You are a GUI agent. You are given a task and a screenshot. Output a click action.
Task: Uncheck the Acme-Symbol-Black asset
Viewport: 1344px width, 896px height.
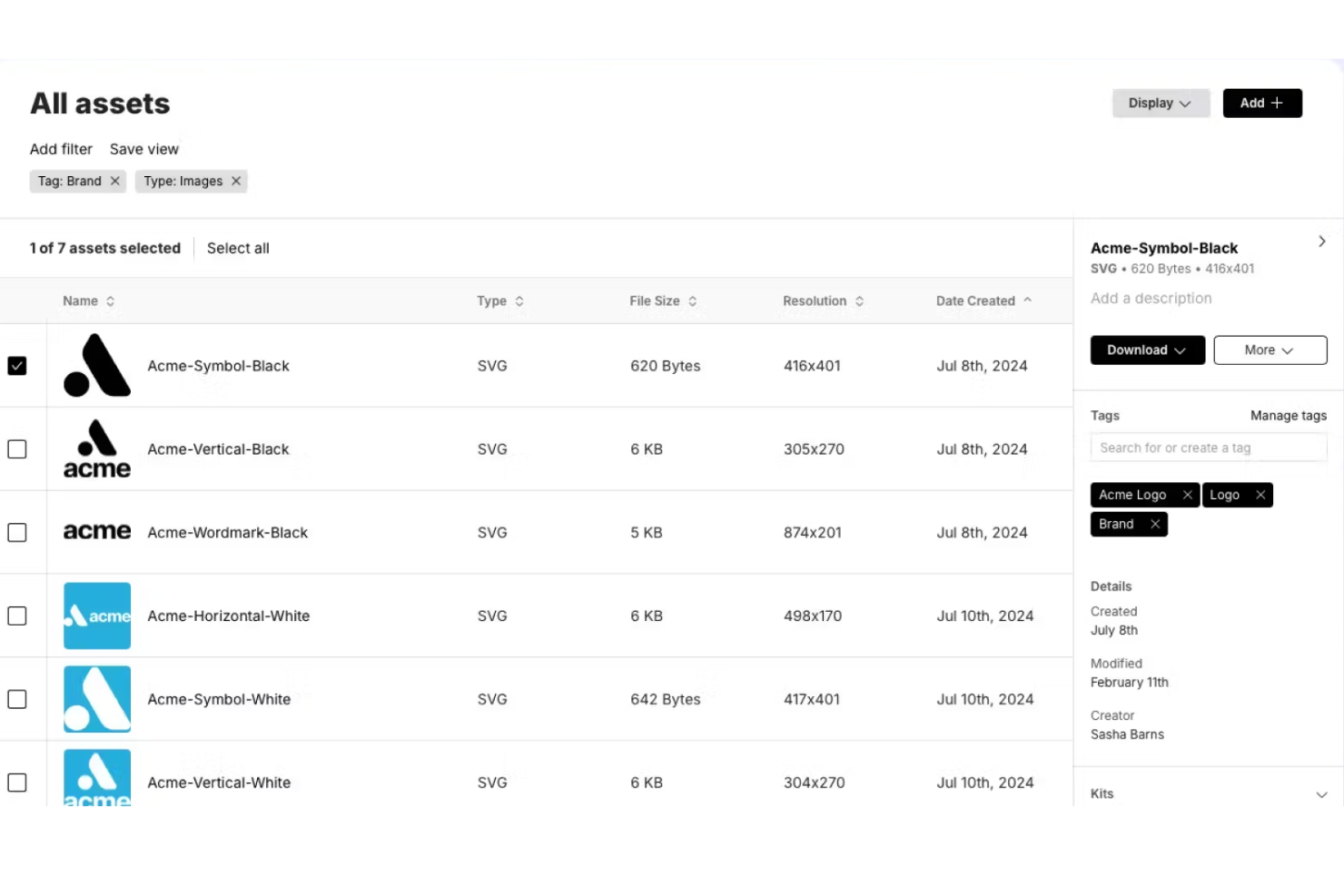pyautogui.click(x=17, y=365)
